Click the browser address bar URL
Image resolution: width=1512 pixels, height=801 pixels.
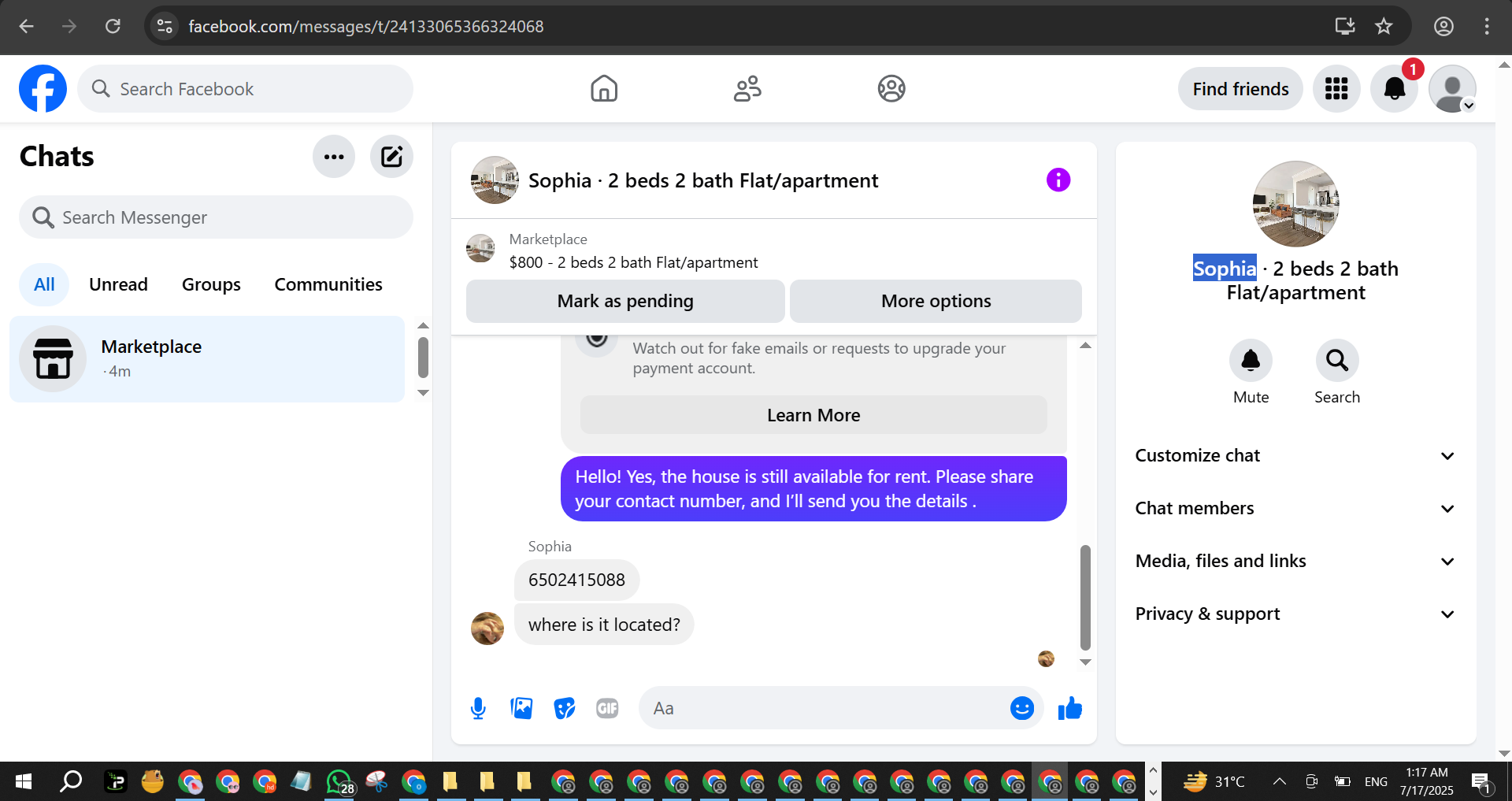(x=365, y=26)
